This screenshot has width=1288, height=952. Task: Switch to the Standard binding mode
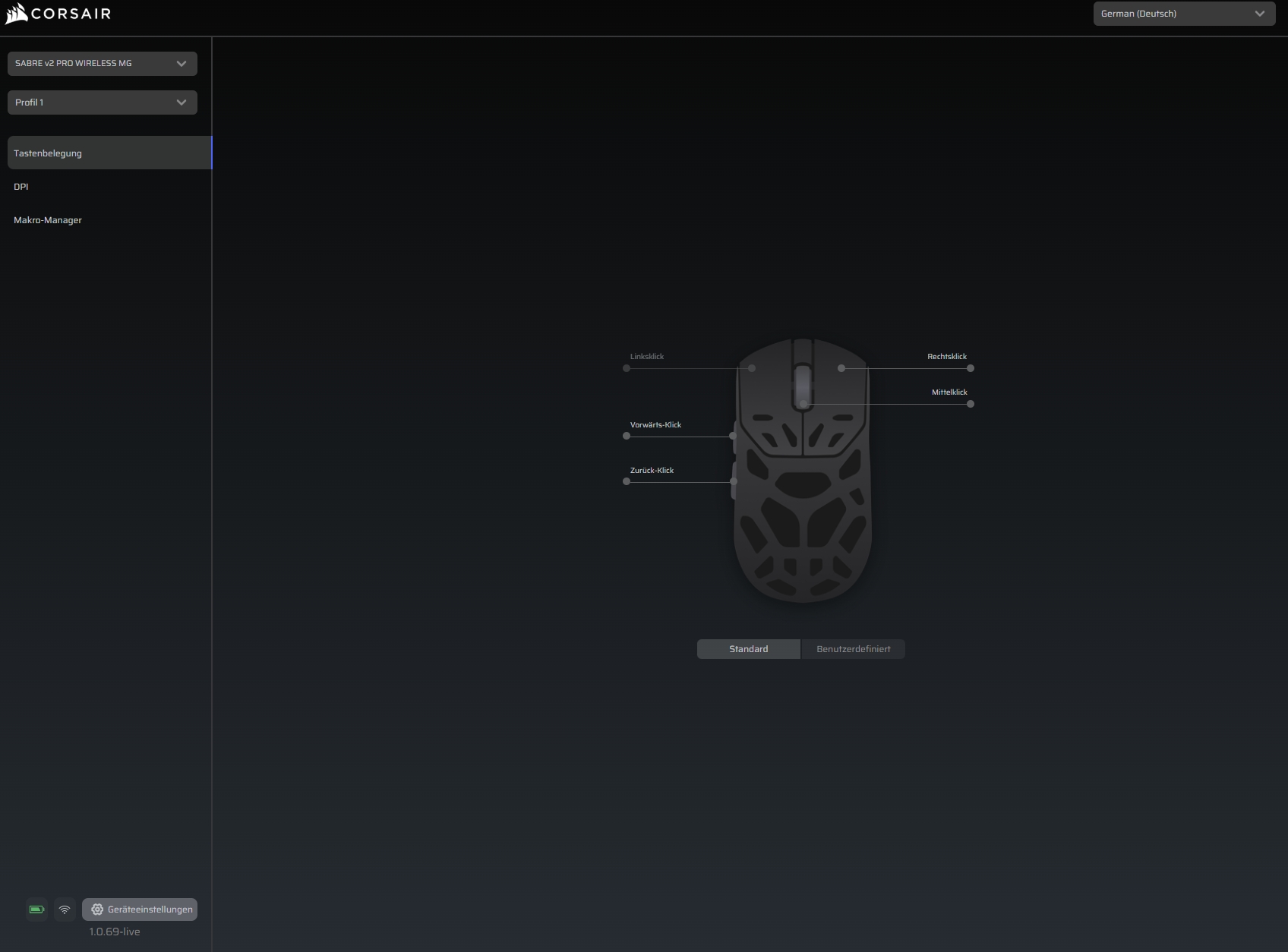point(747,649)
